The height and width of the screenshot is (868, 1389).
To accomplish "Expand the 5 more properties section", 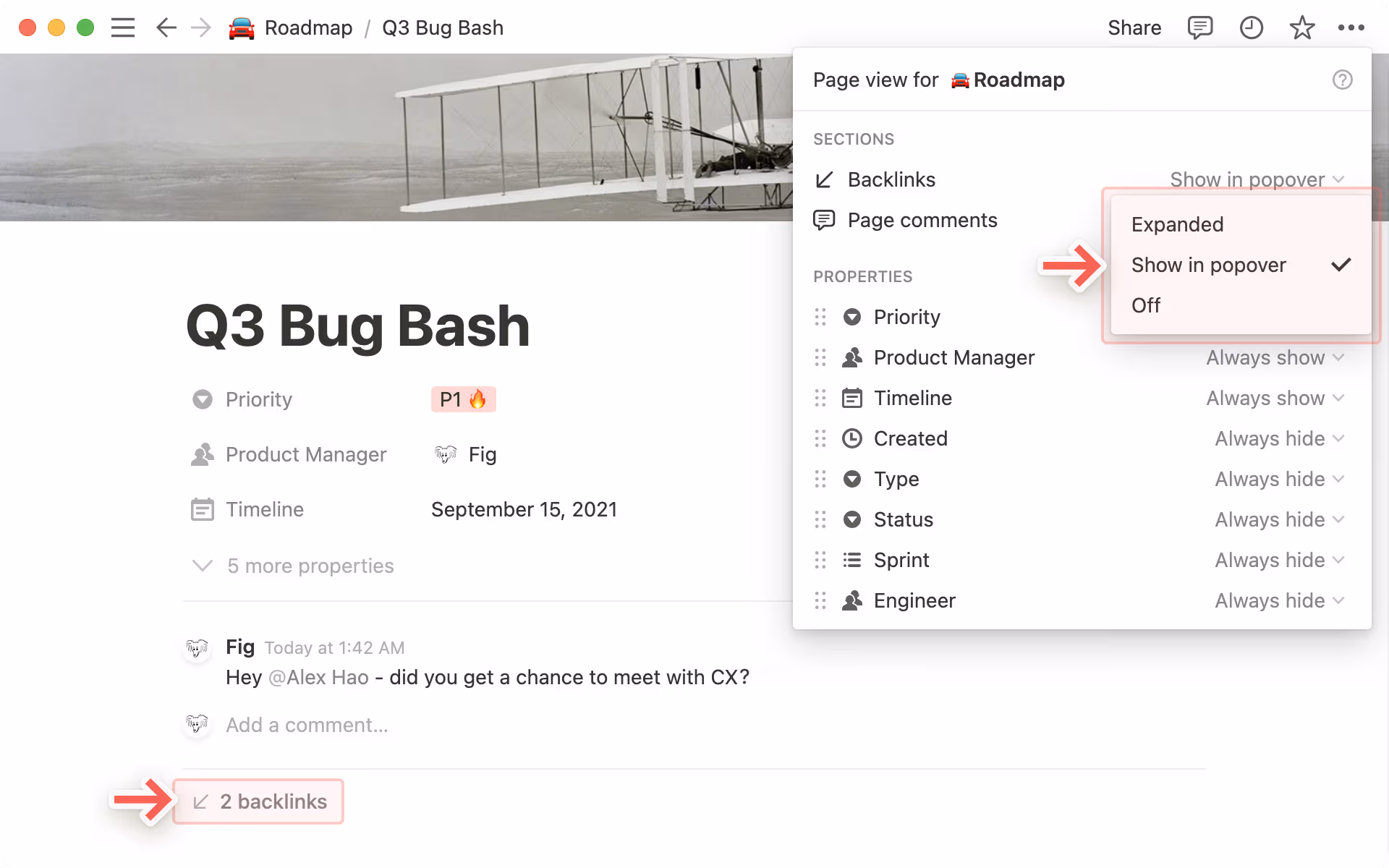I will pyautogui.click(x=310, y=566).
